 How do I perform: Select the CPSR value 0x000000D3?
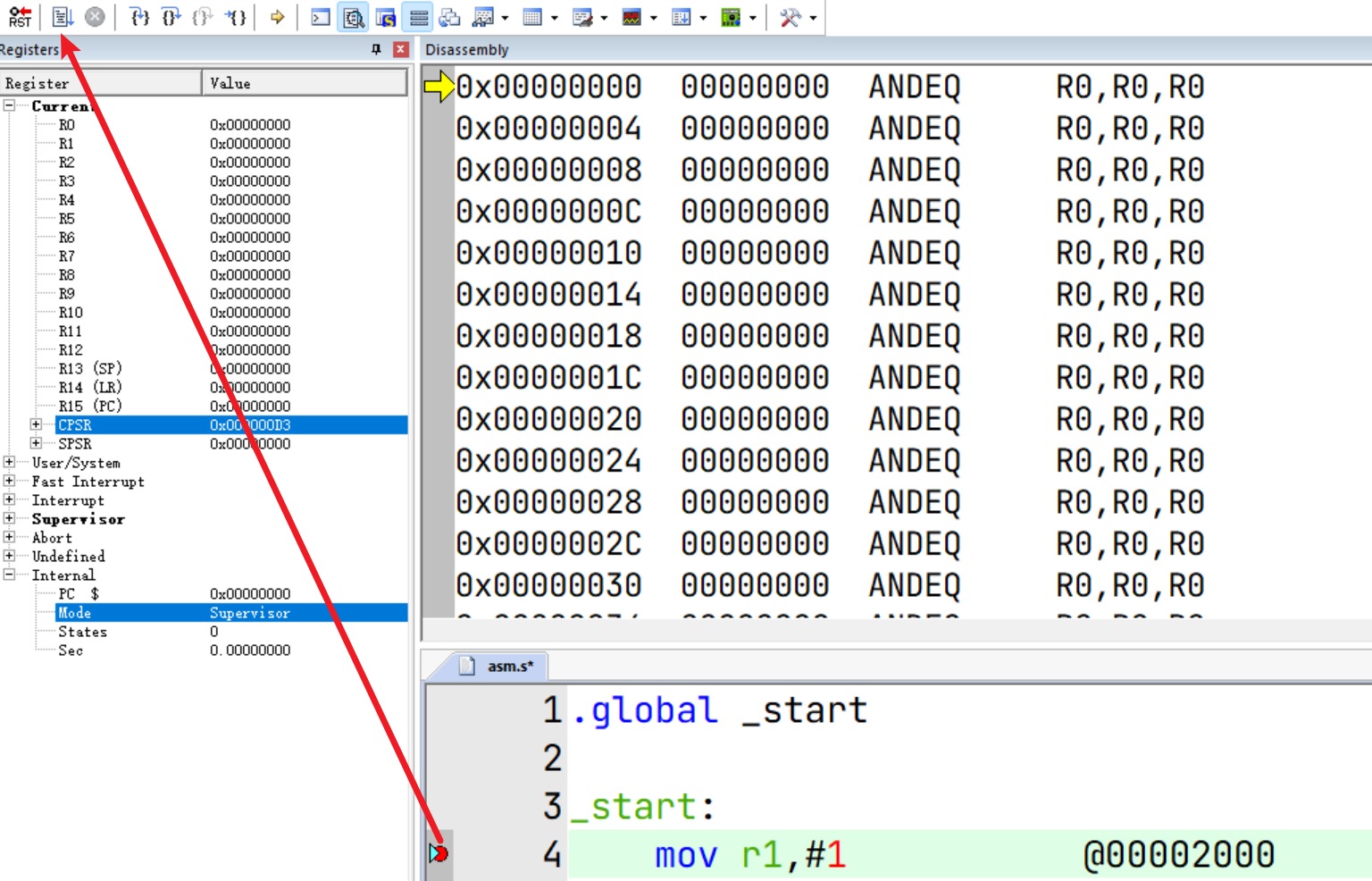click(x=250, y=425)
